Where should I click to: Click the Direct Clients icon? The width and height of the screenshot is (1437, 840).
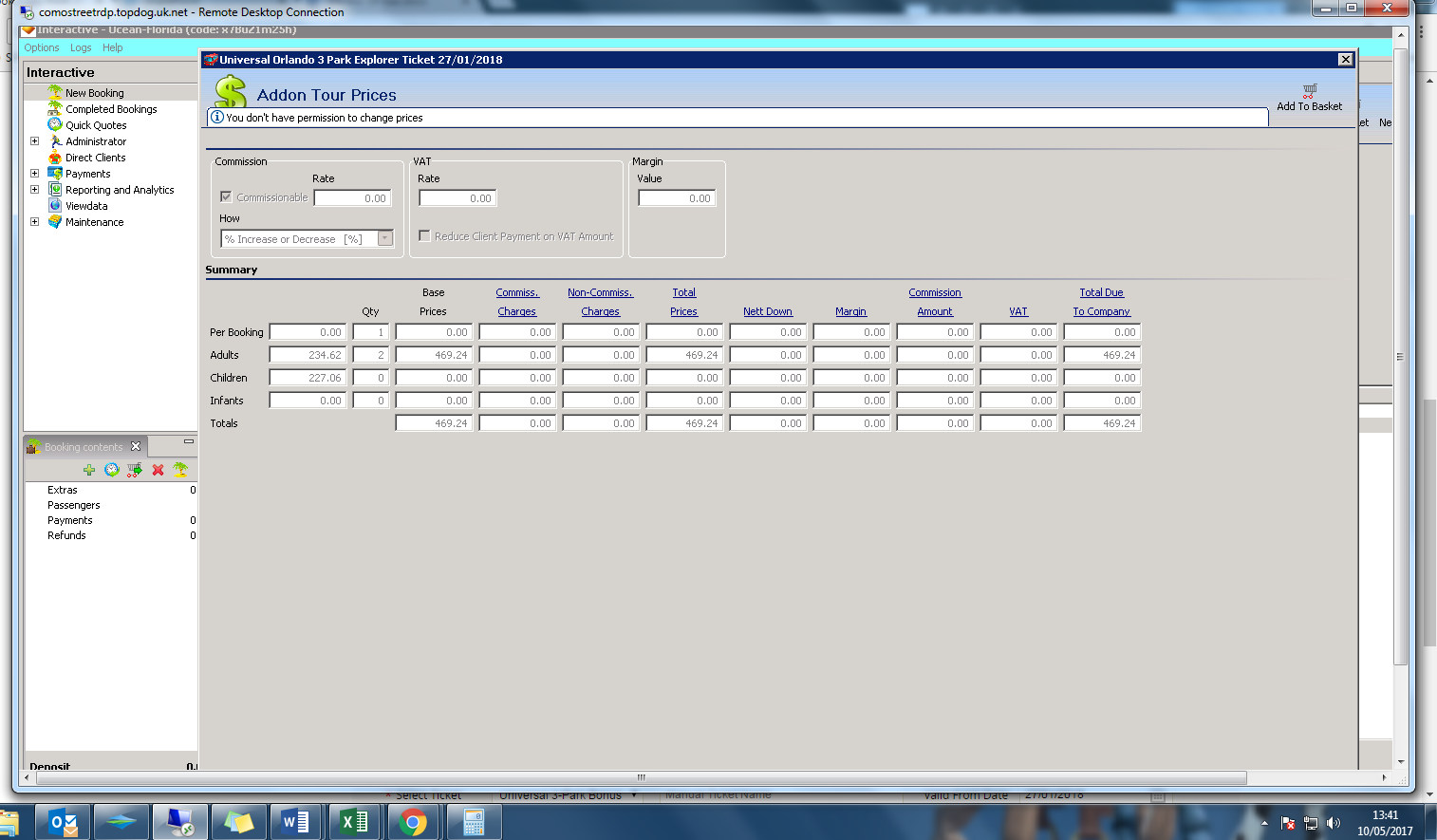[x=55, y=158]
